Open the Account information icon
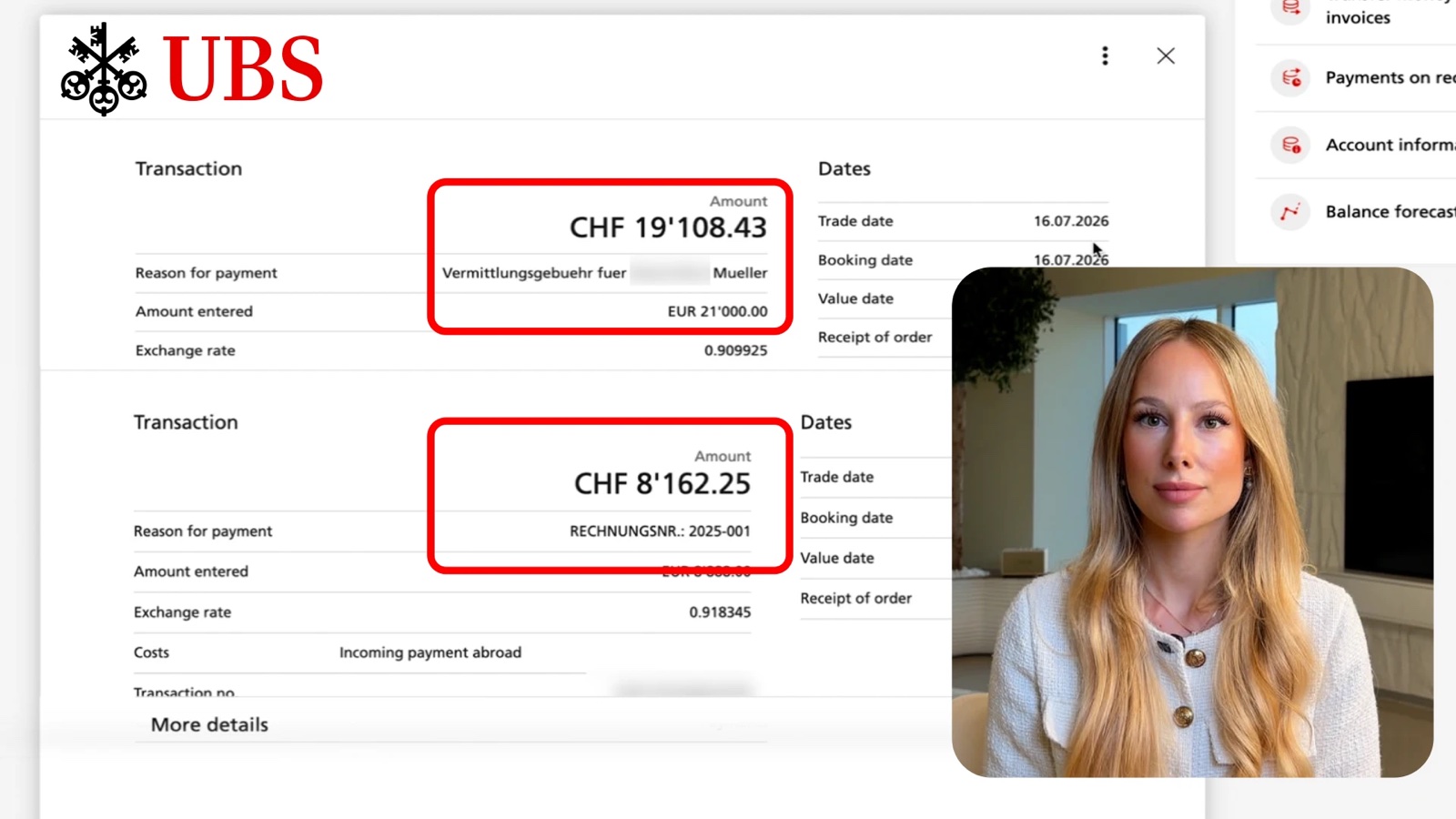 [1291, 145]
